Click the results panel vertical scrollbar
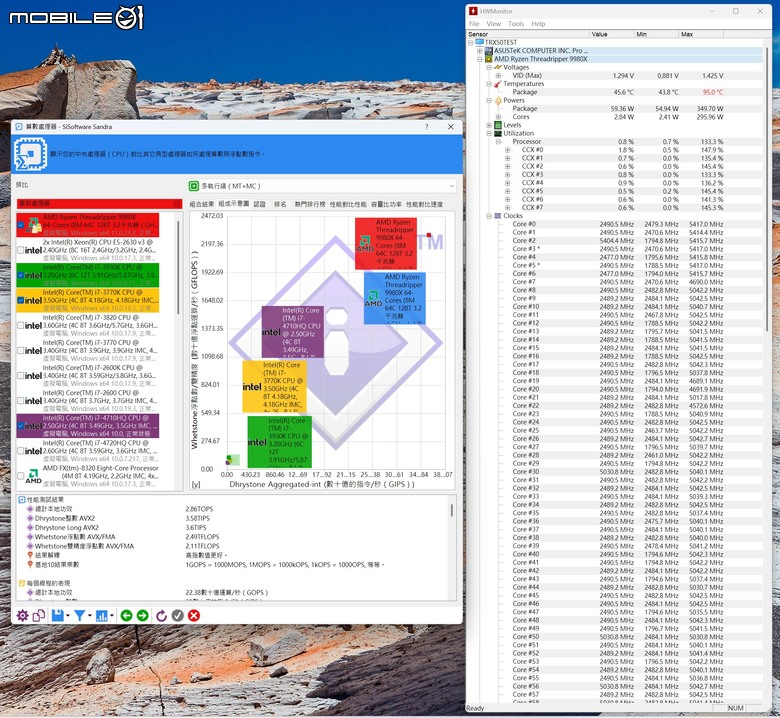780x718 pixels. (452, 511)
